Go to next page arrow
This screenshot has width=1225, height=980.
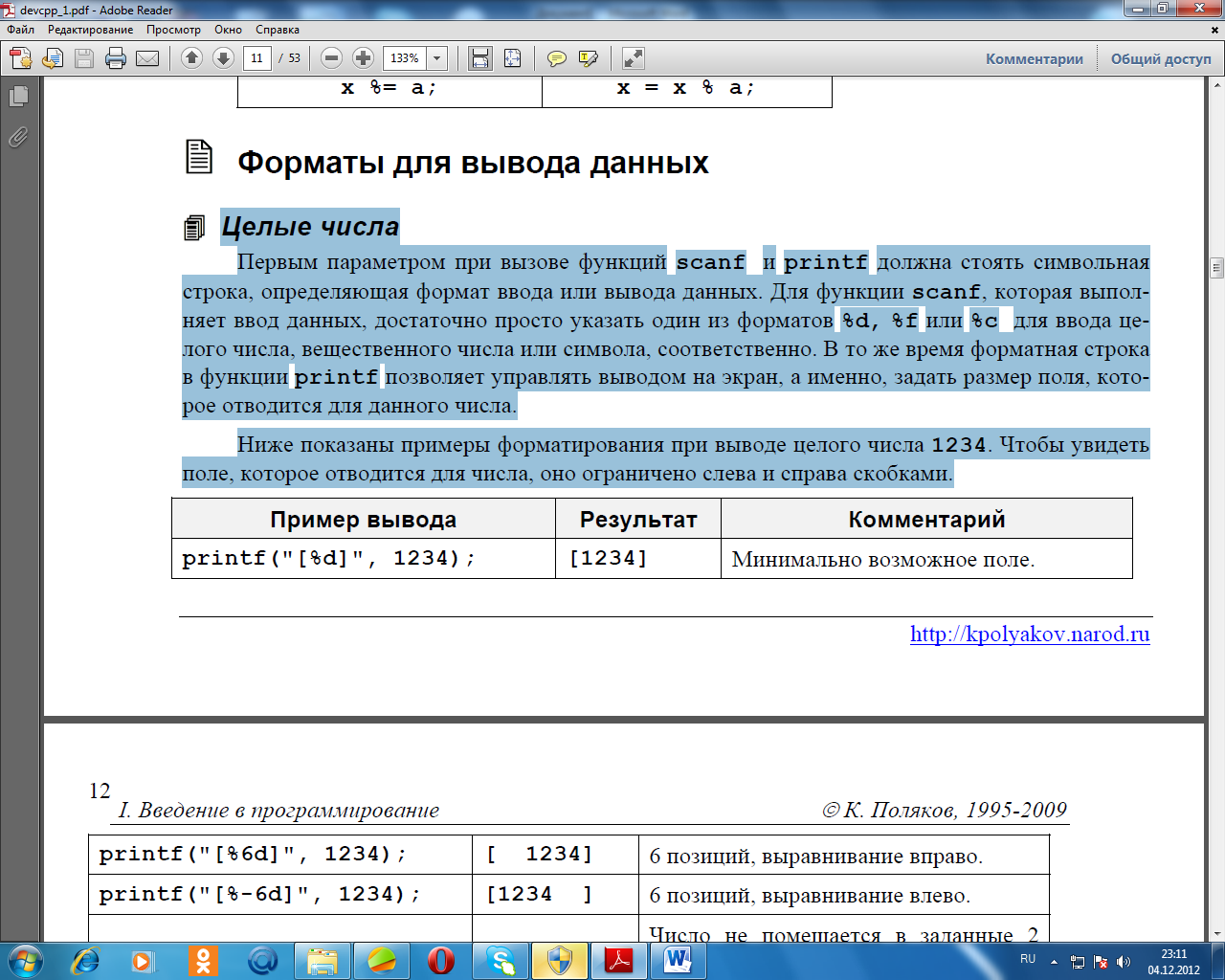[x=223, y=58]
